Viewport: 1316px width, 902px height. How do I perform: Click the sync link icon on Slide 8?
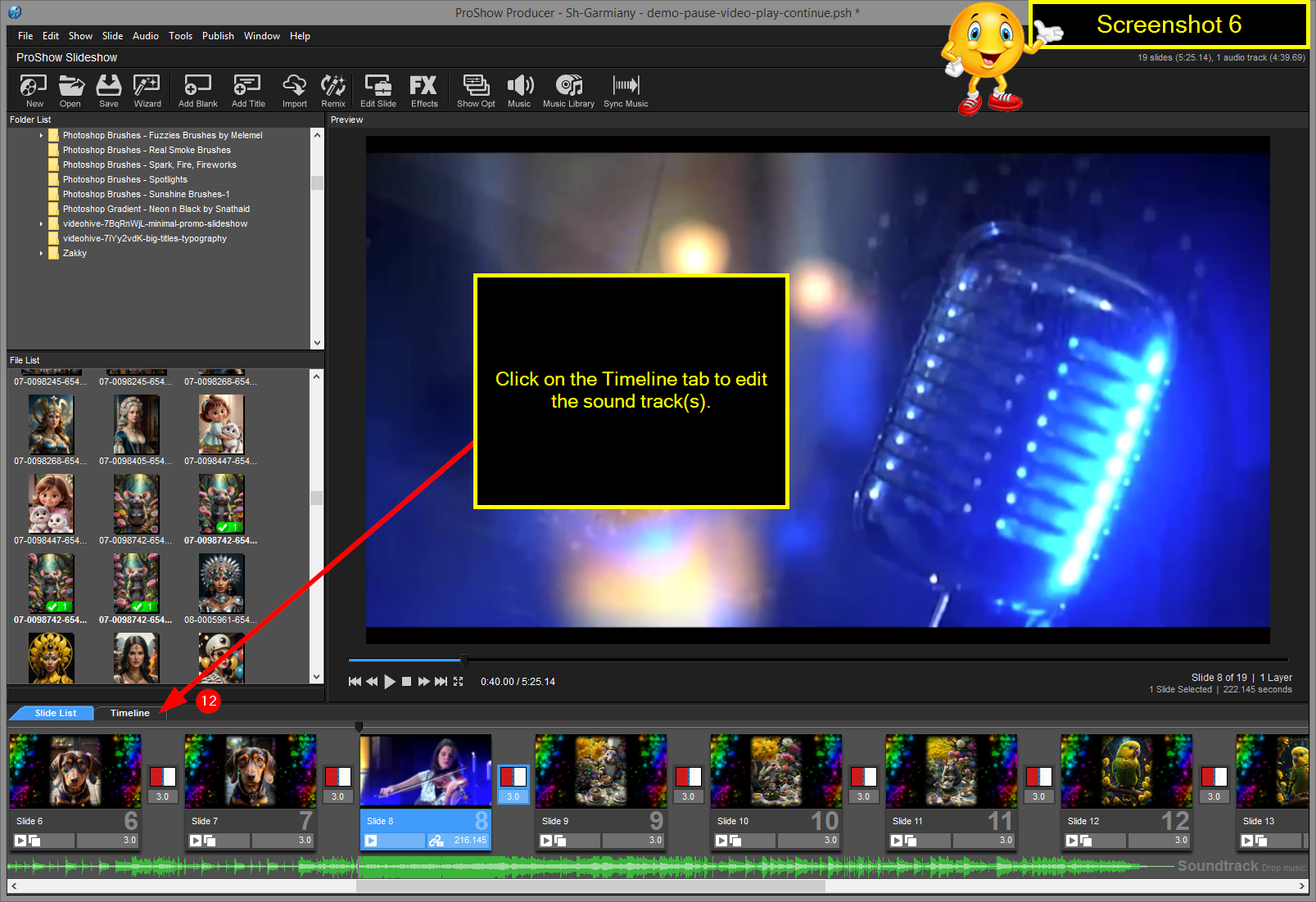coord(436,841)
